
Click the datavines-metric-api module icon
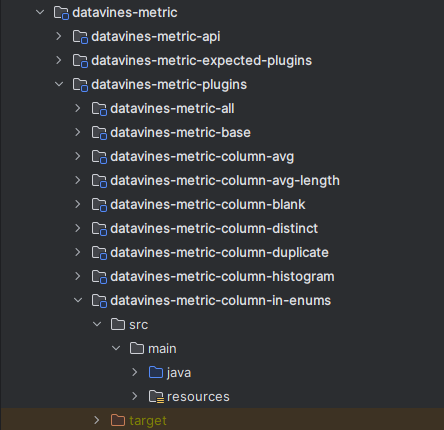(80, 37)
